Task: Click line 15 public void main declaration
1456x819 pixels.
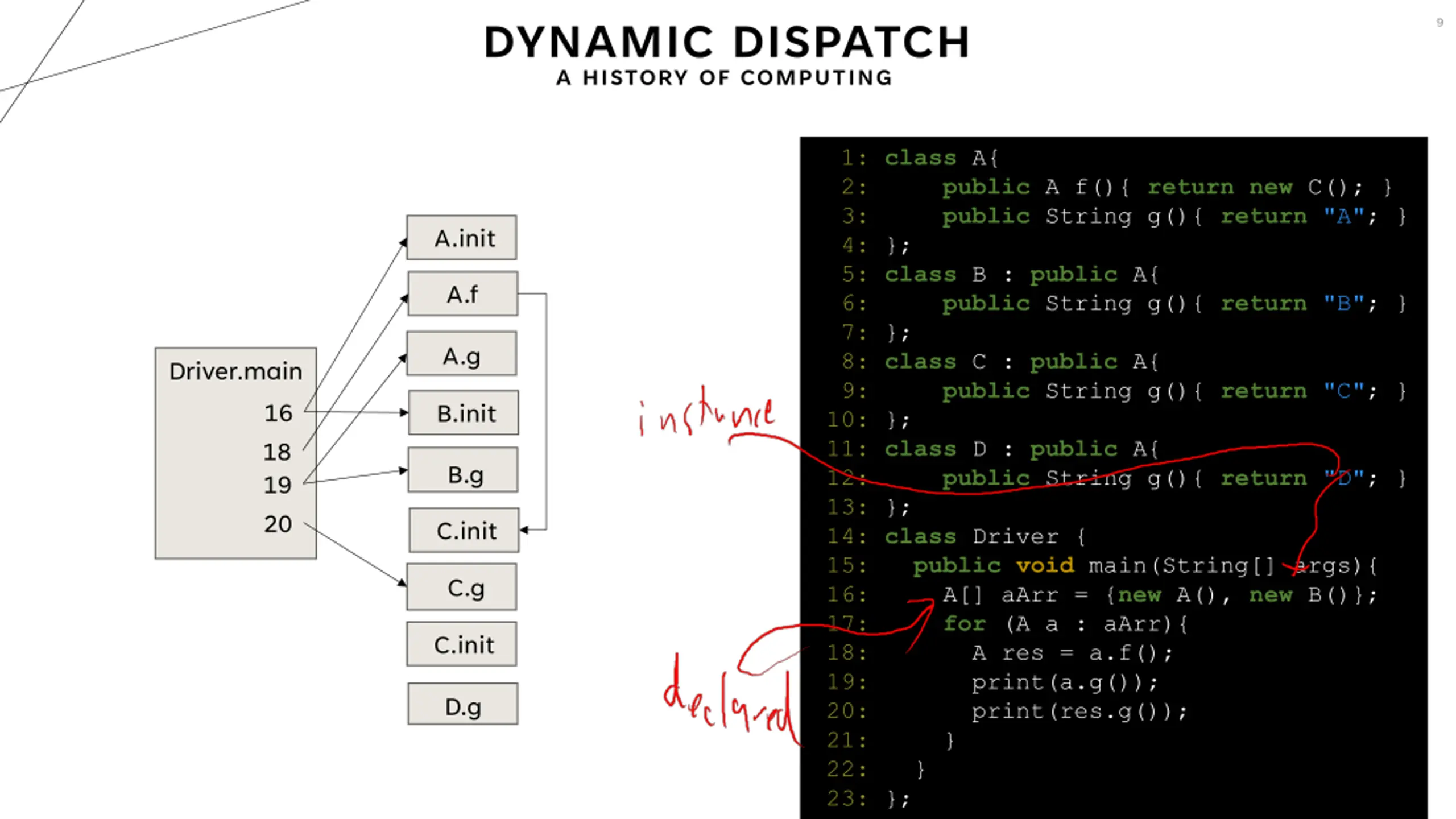Action: click(1102, 566)
